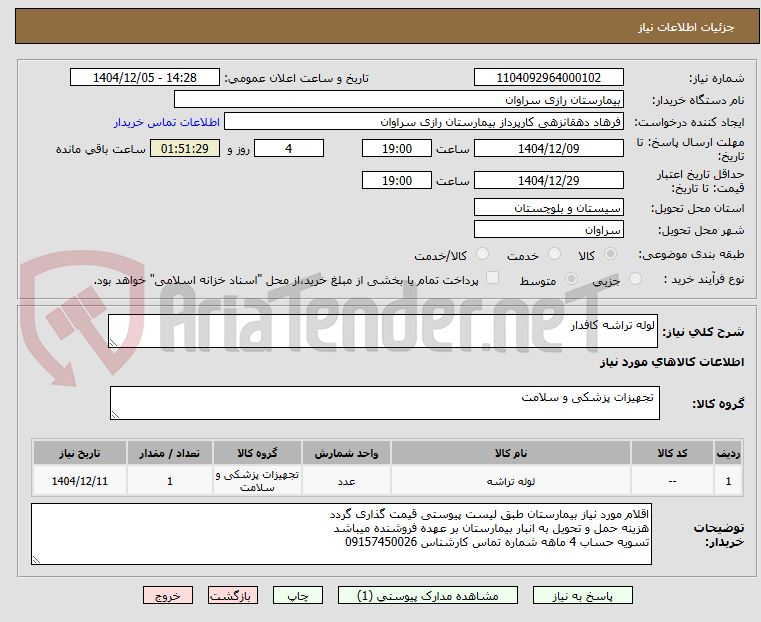Click the buyer organization name field
This screenshot has width=761, height=622.
tap(398, 100)
